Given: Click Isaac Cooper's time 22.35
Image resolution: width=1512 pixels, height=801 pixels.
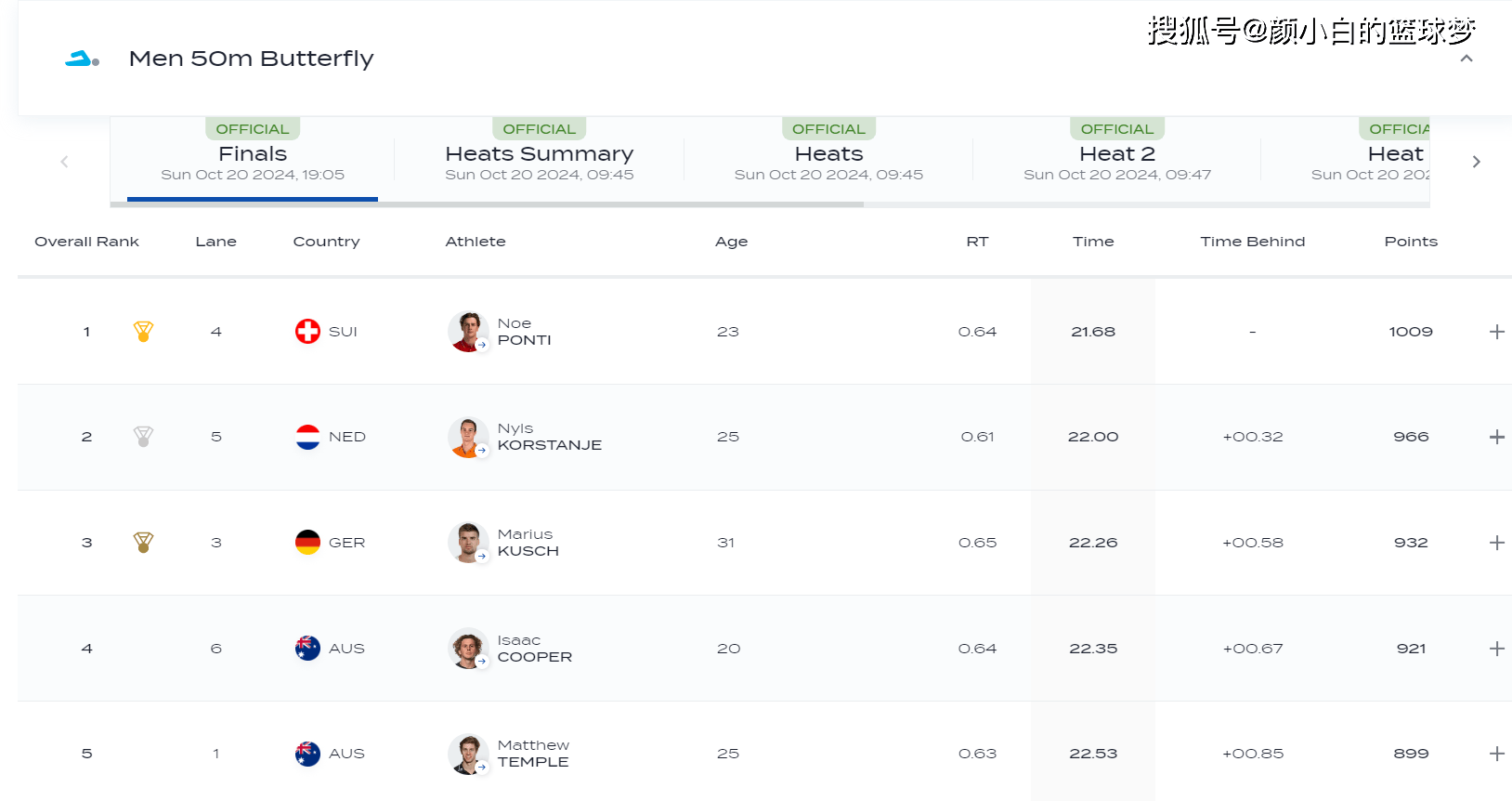Looking at the screenshot, I should tap(1093, 649).
